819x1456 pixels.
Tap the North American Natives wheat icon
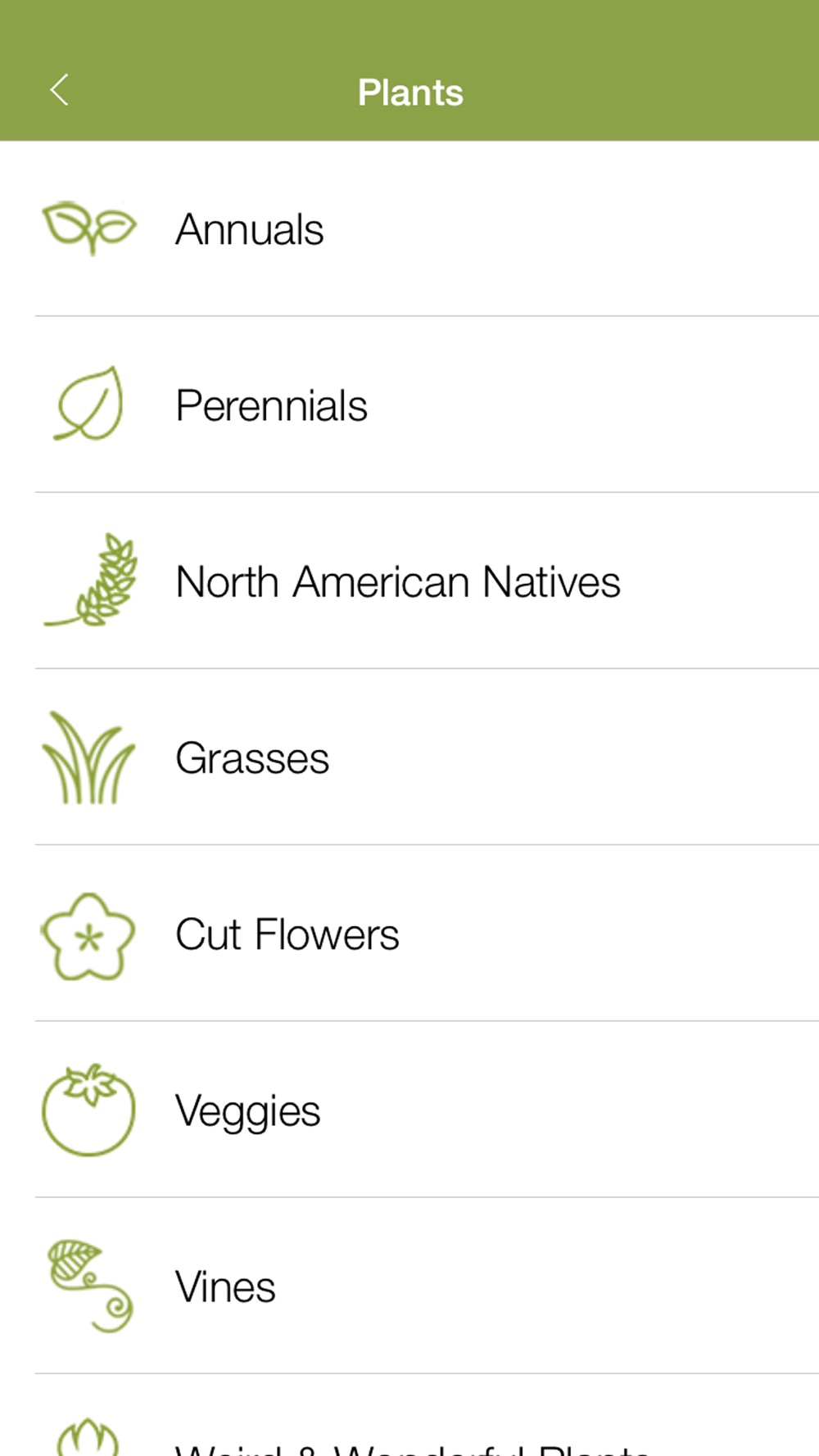pos(92,581)
